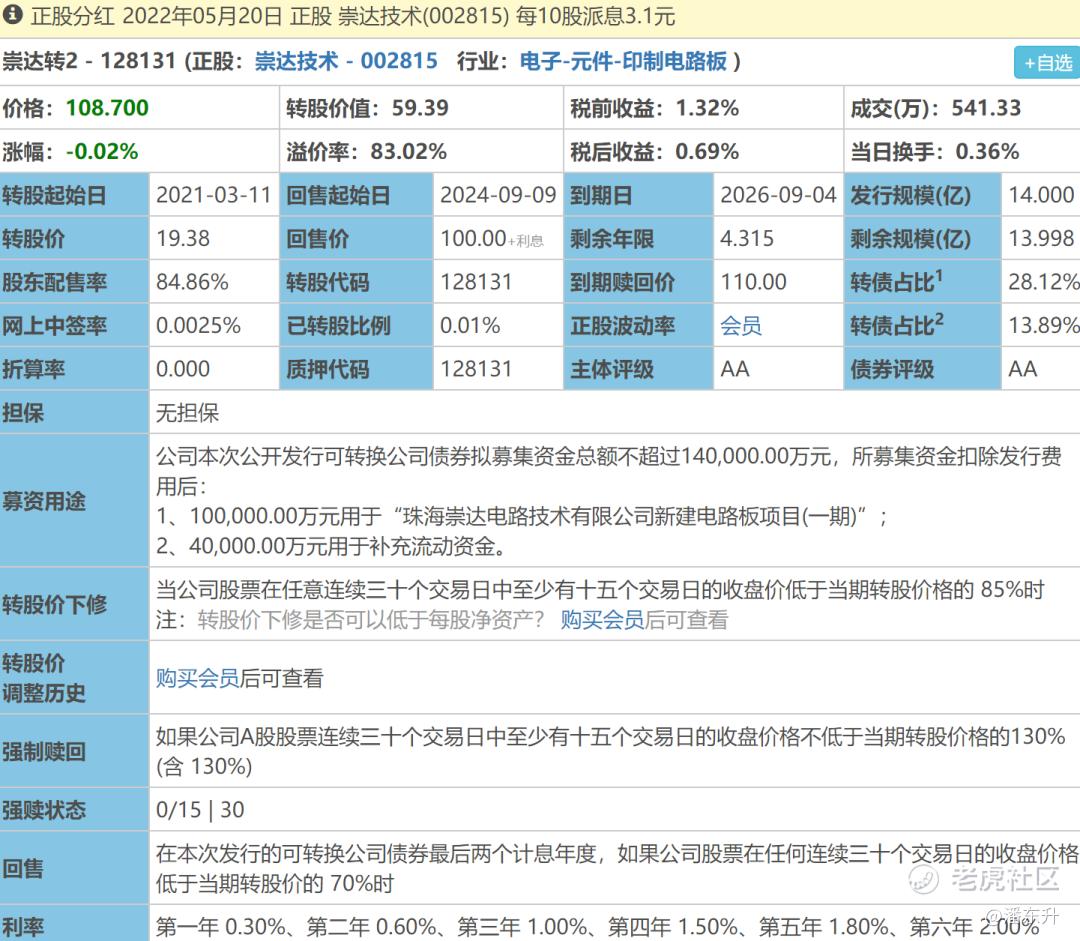Select 税后收益 value 0.69%

pyautogui.click(x=707, y=151)
